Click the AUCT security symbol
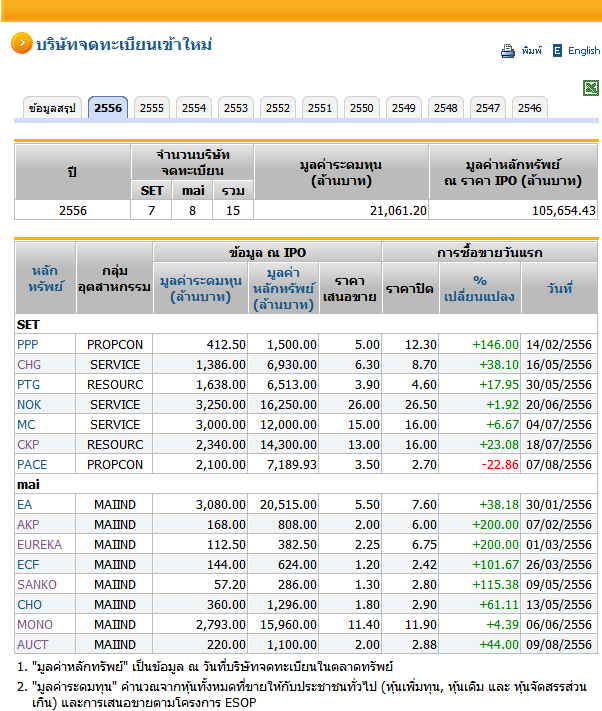Viewport: 602px width, 711px height. [x=32, y=644]
